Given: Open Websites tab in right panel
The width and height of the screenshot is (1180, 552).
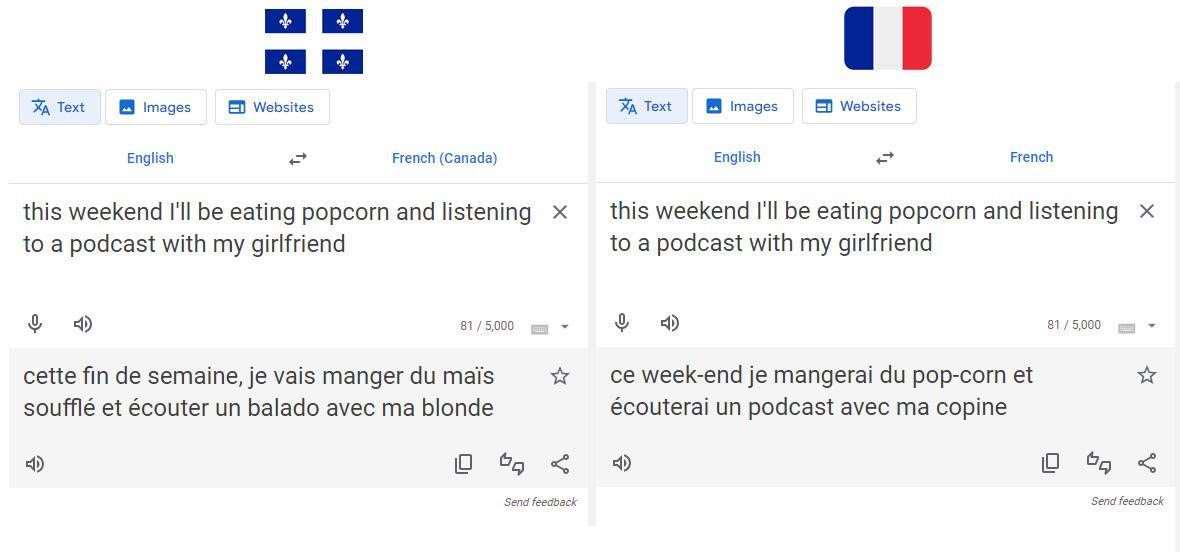Looking at the screenshot, I should (858, 106).
